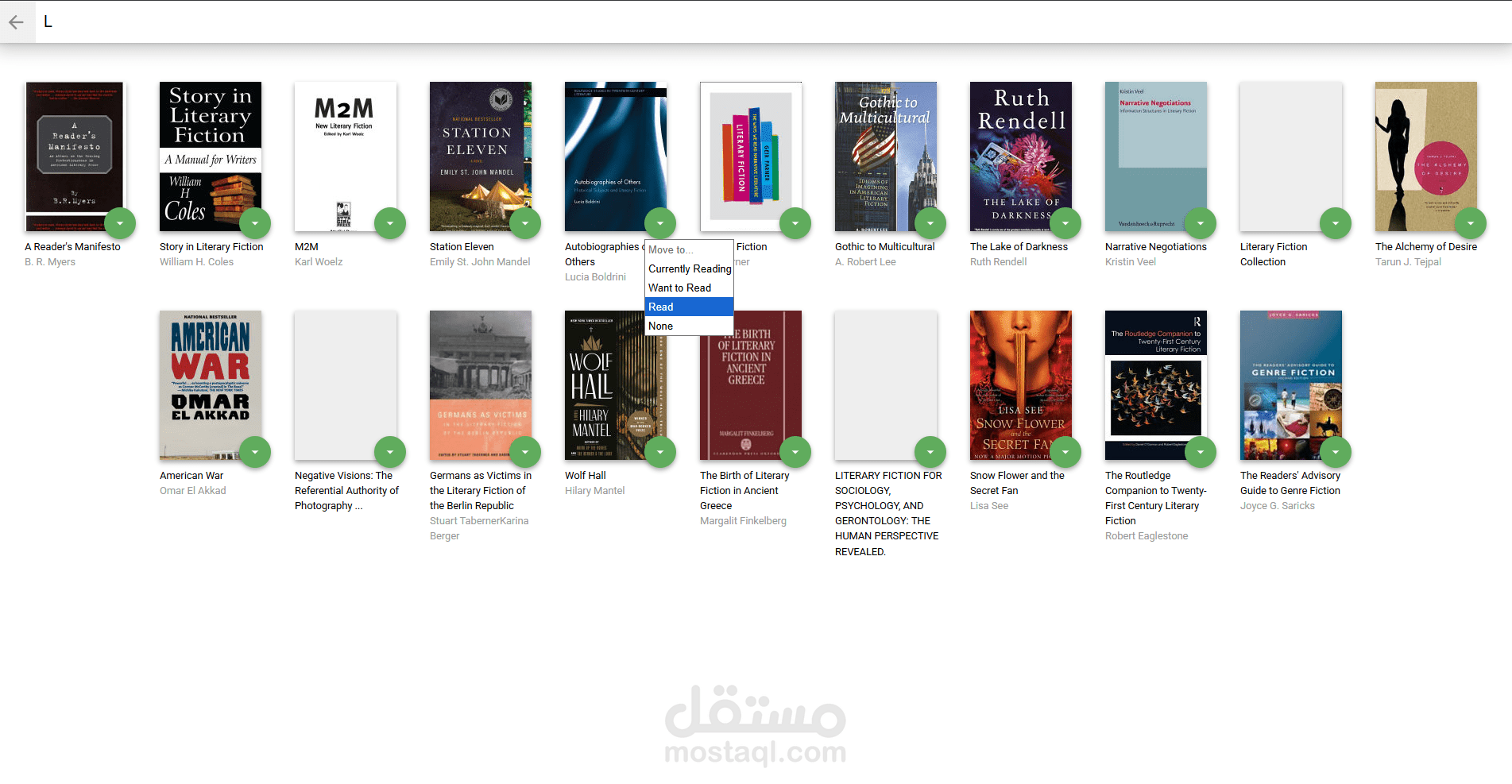
Task: Choose 'Currently Reading' in the shelf menu
Action: coord(690,268)
